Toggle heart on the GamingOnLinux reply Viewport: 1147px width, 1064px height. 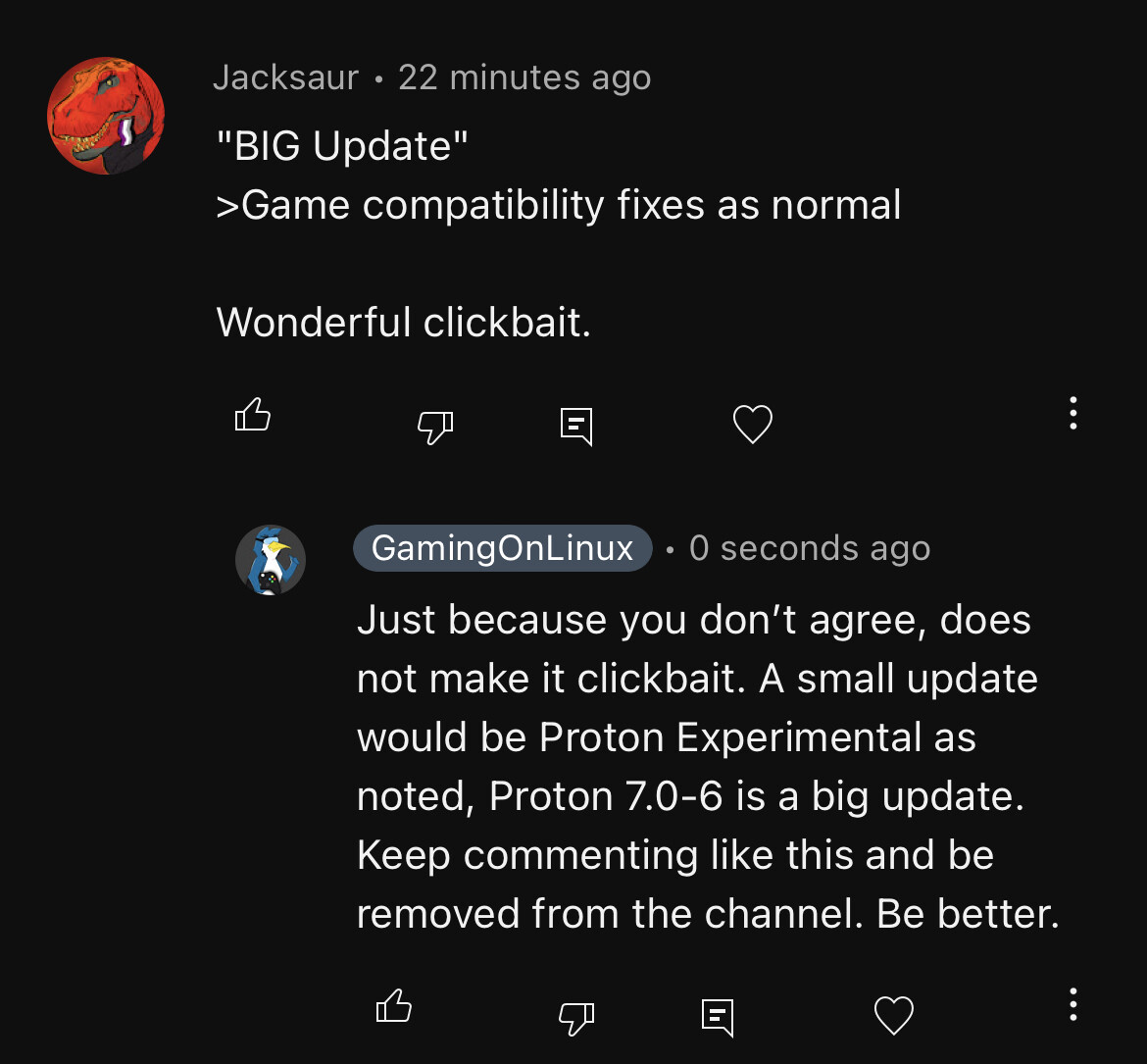[893, 1016]
